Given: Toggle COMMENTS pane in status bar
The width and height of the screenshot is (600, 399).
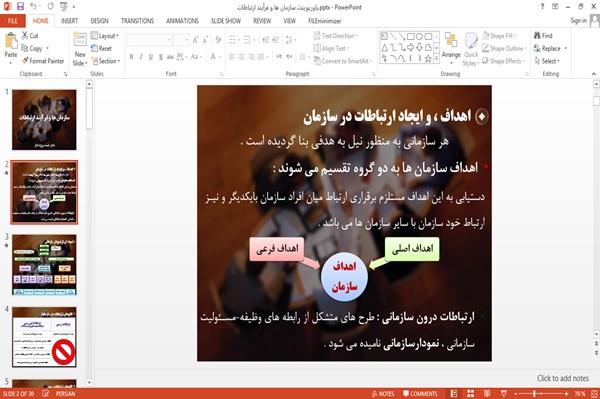Looking at the screenshot, I should click(x=420, y=394).
